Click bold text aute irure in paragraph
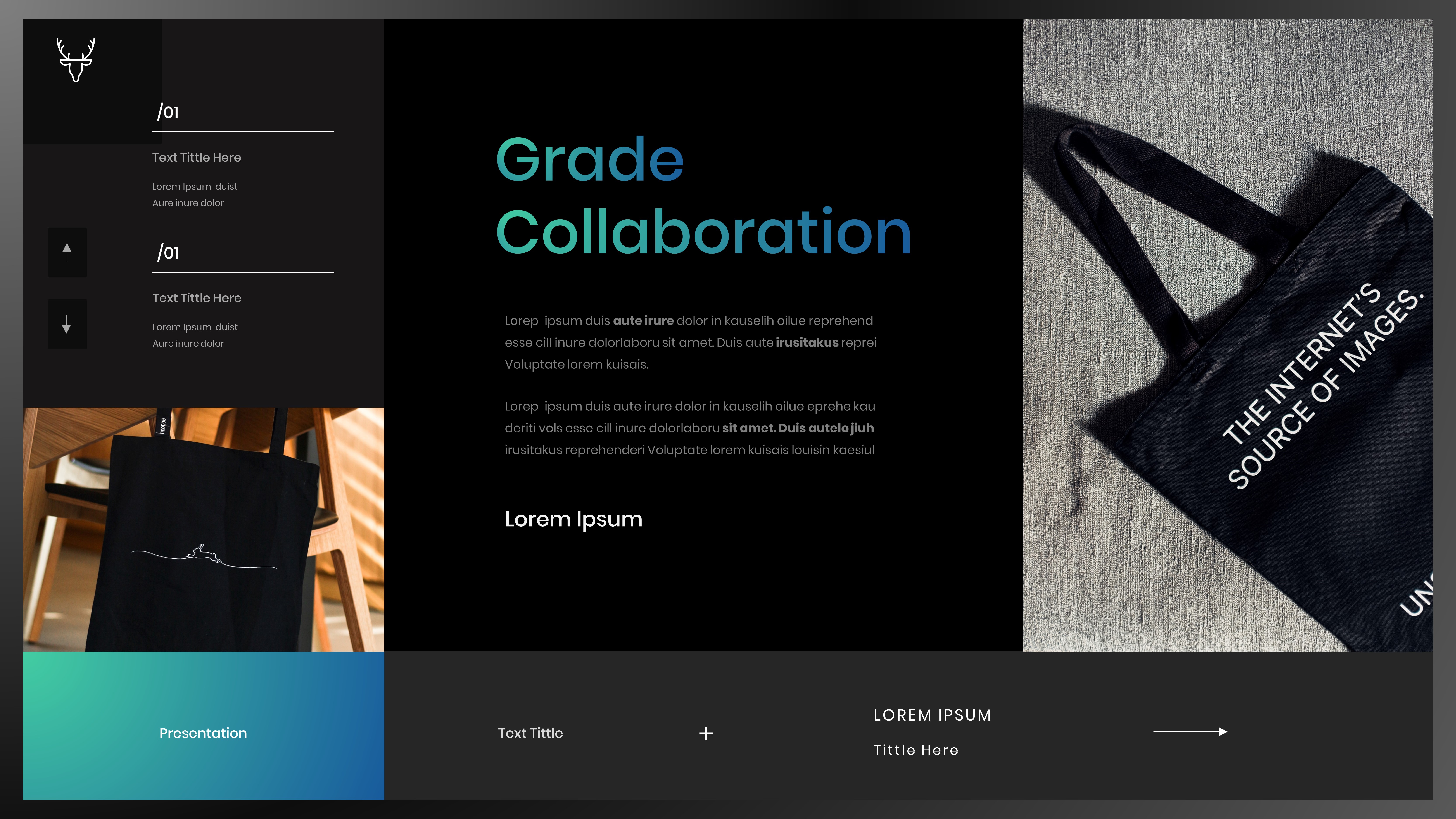1456x819 pixels. 643,320
